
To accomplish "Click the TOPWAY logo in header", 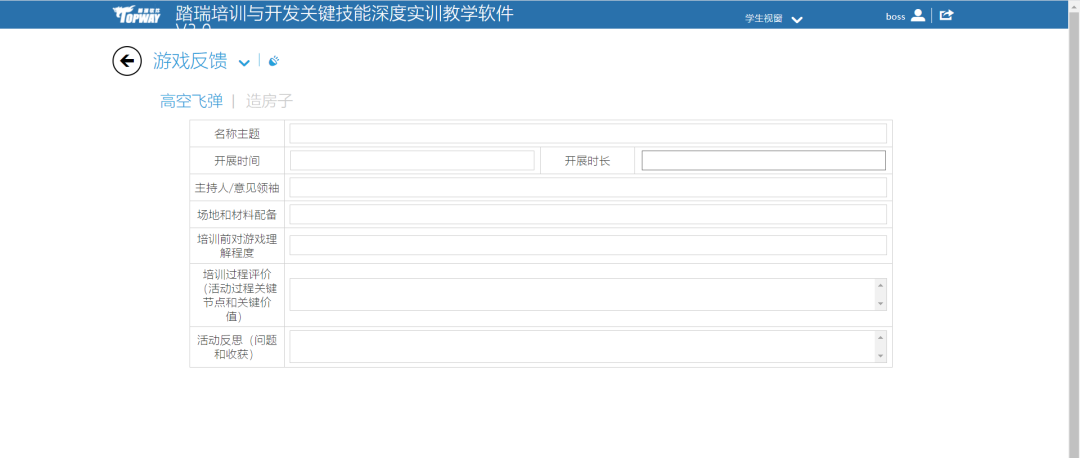I will pyautogui.click(x=136, y=15).
